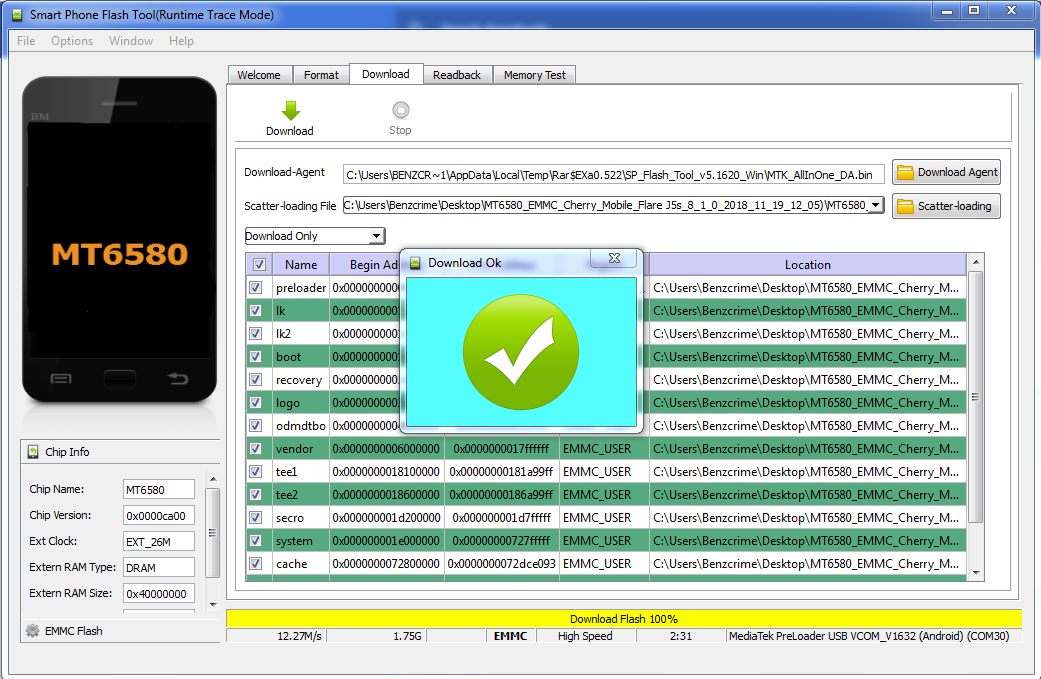Viewport: 1041px width, 679px height.
Task: Click the Download Ok dialog title icon
Action: pyautogui.click(x=415, y=263)
